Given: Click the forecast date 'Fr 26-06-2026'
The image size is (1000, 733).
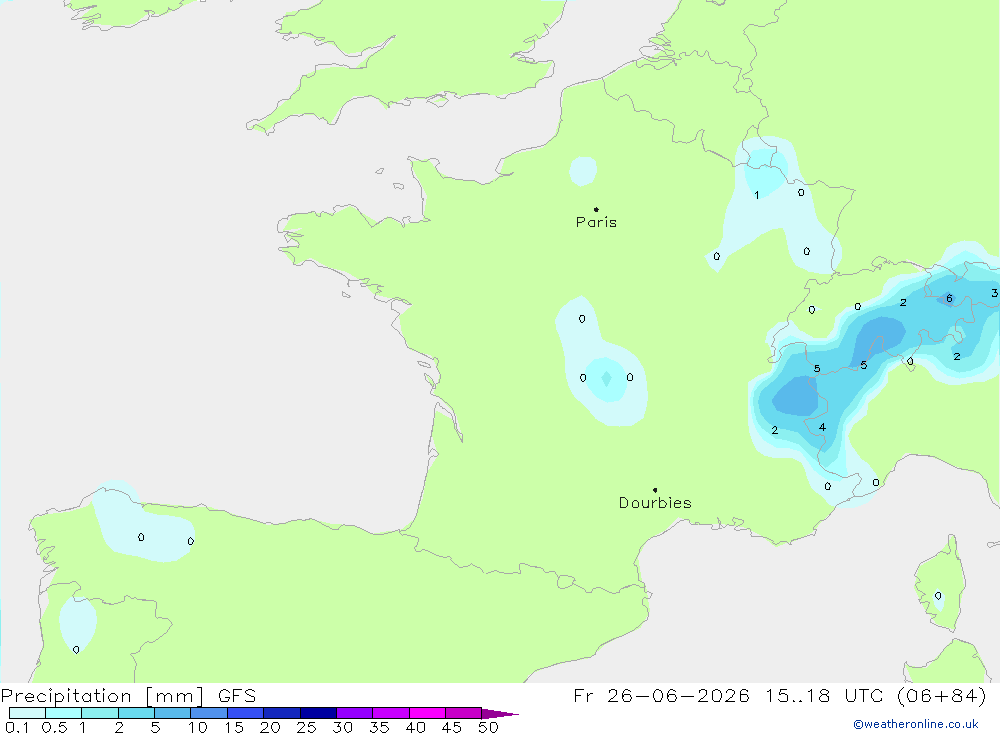Looking at the screenshot, I should [661, 695].
